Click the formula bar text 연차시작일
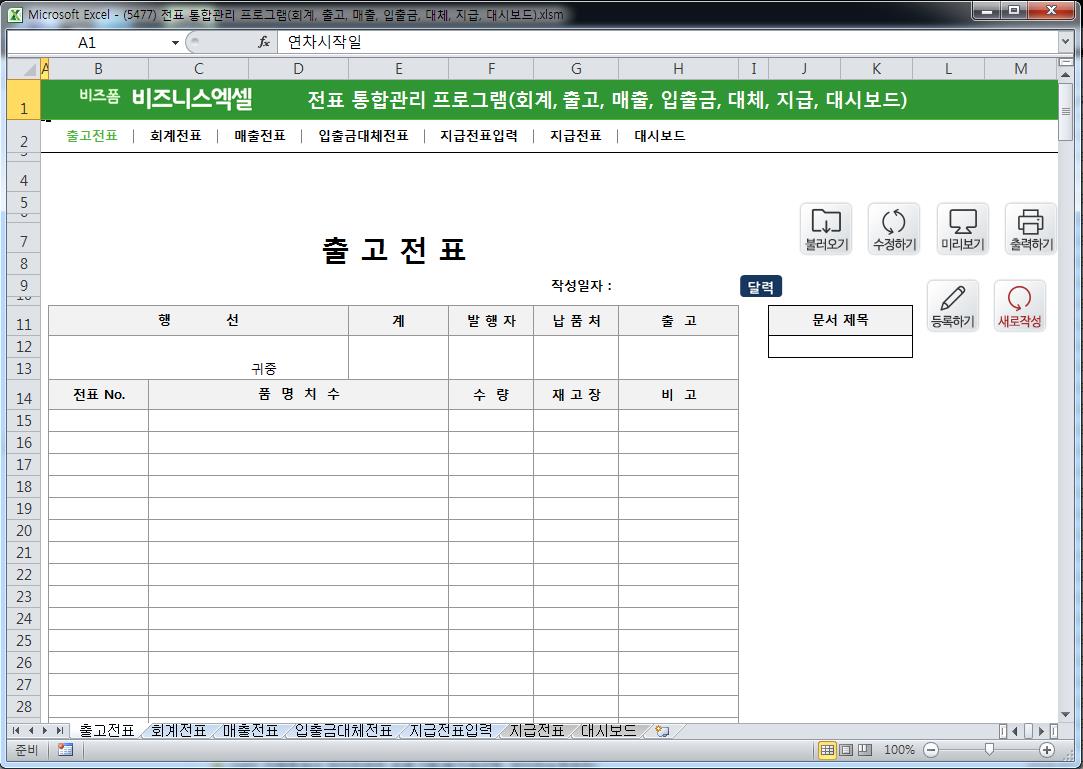The image size is (1083, 769). pos(325,42)
